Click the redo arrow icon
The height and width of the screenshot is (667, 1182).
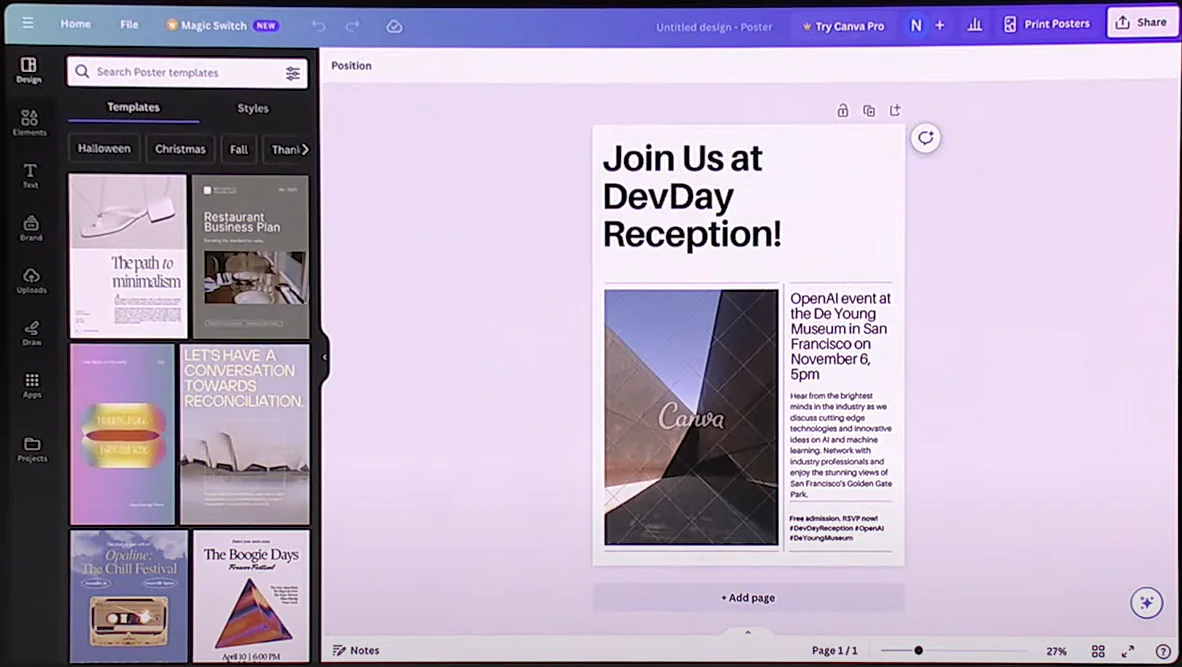pos(352,26)
